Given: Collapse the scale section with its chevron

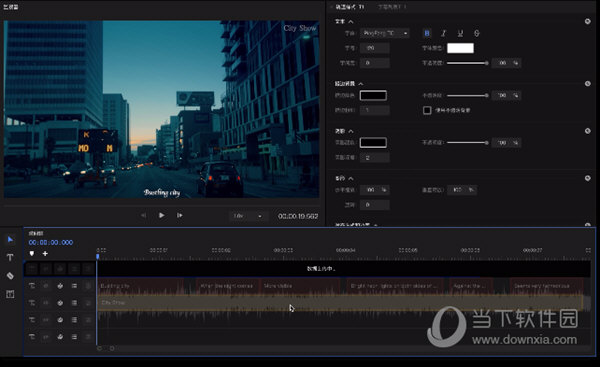Looking at the screenshot, I should coord(351,178).
